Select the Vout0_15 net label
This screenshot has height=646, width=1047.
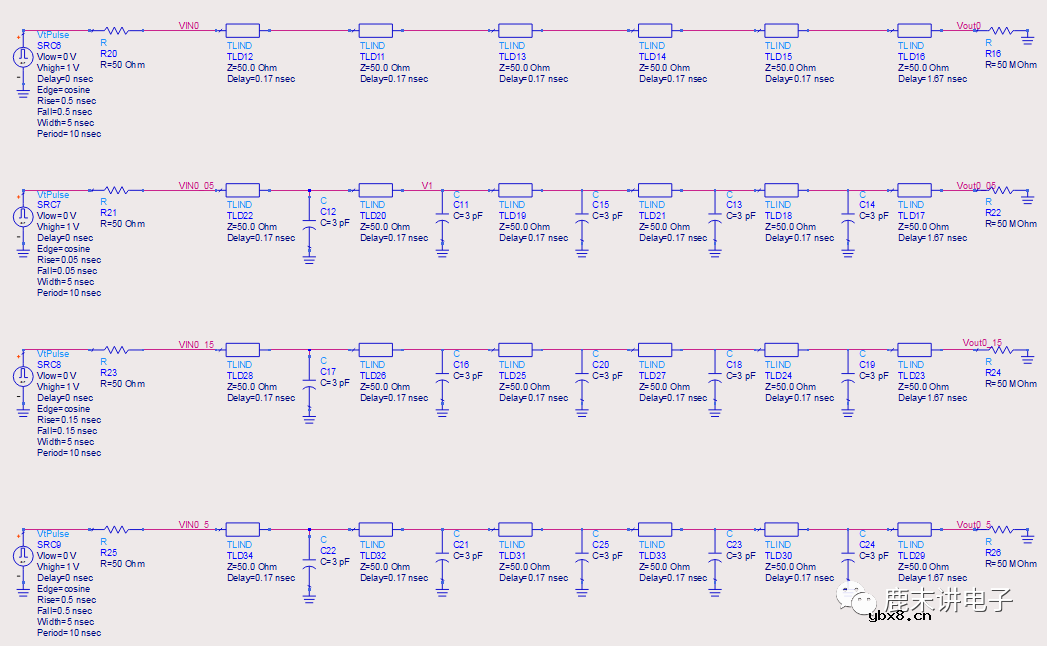point(981,342)
